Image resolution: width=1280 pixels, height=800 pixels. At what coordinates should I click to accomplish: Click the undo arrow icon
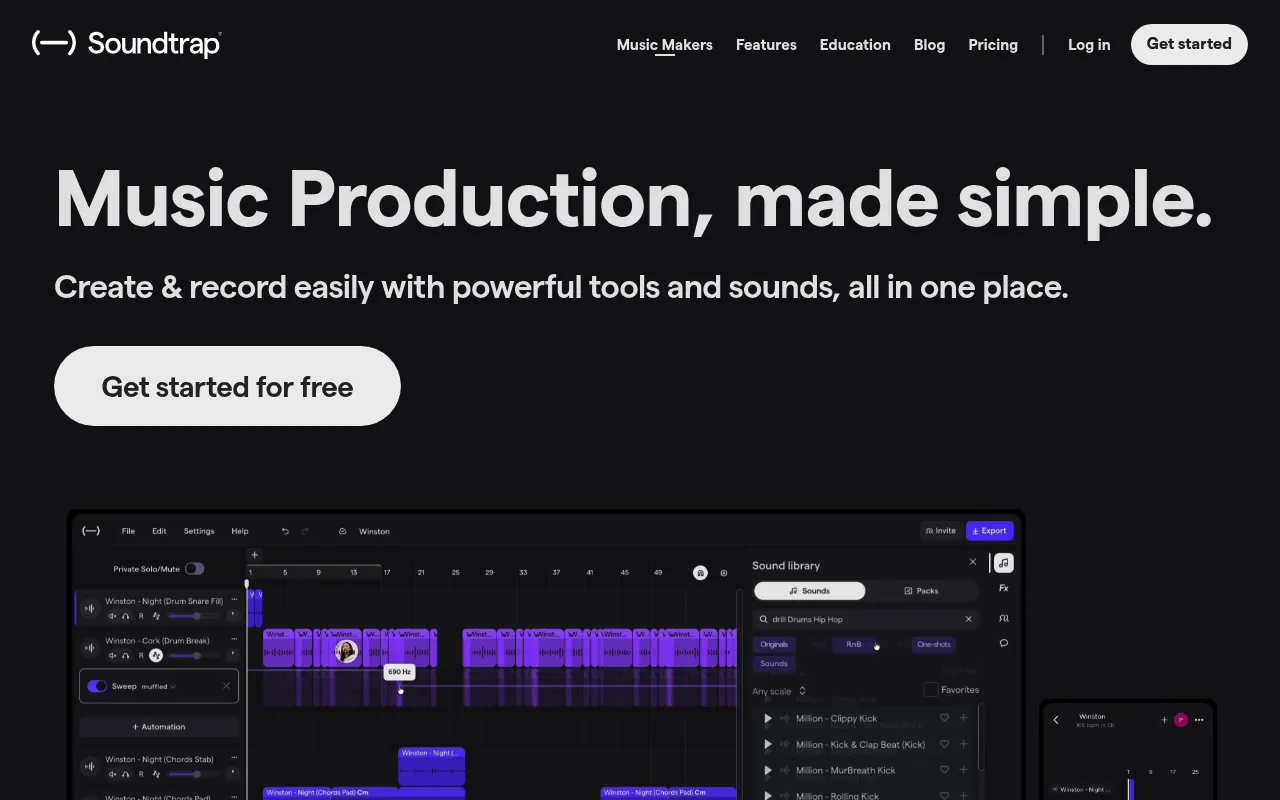tap(285, 531)
